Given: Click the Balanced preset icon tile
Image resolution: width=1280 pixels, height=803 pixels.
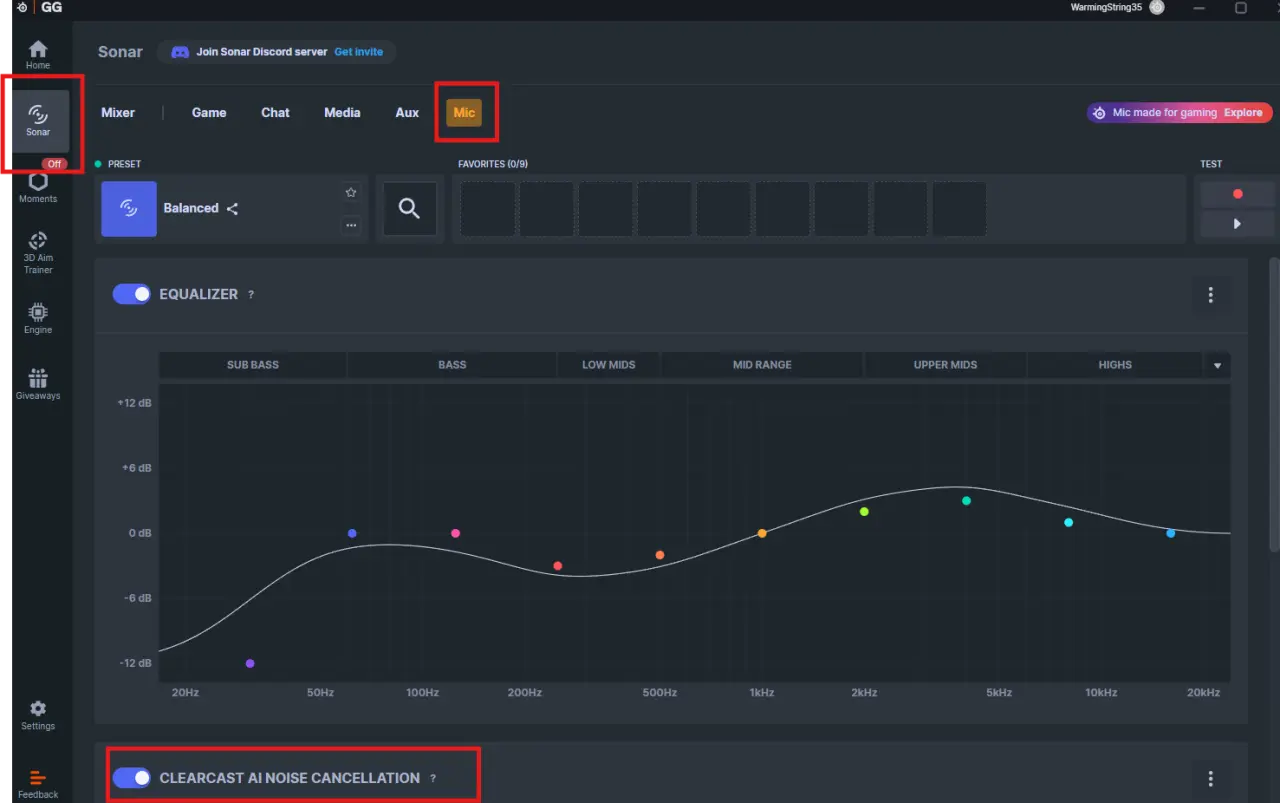Looking at the screenshot, I should point(129,208).
